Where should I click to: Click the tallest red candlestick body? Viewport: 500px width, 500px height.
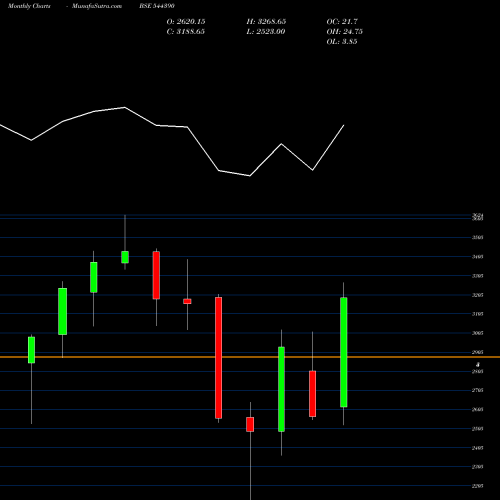219,358
